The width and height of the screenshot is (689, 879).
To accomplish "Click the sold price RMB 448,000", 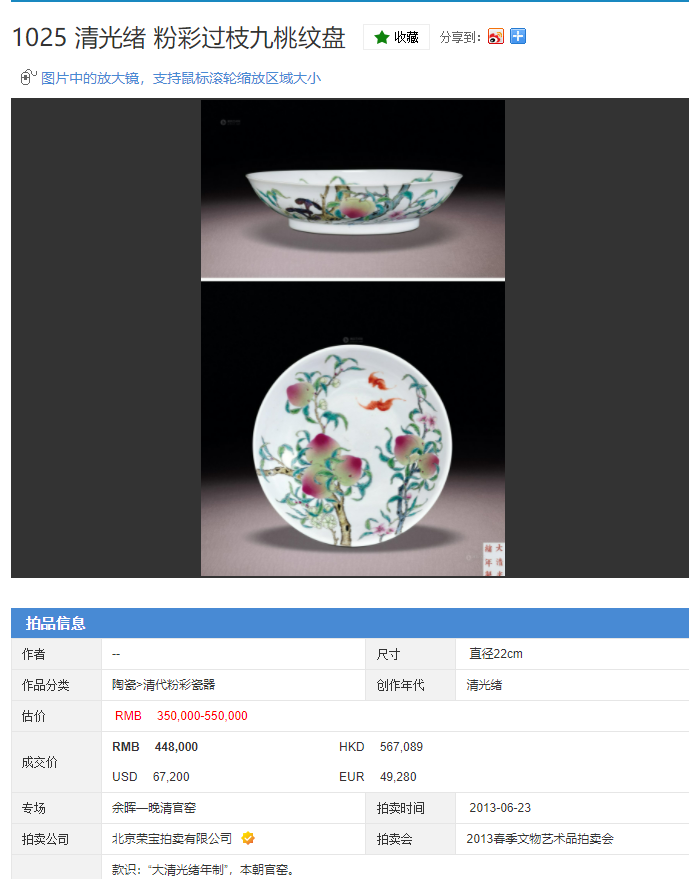I will click(155, 747).
